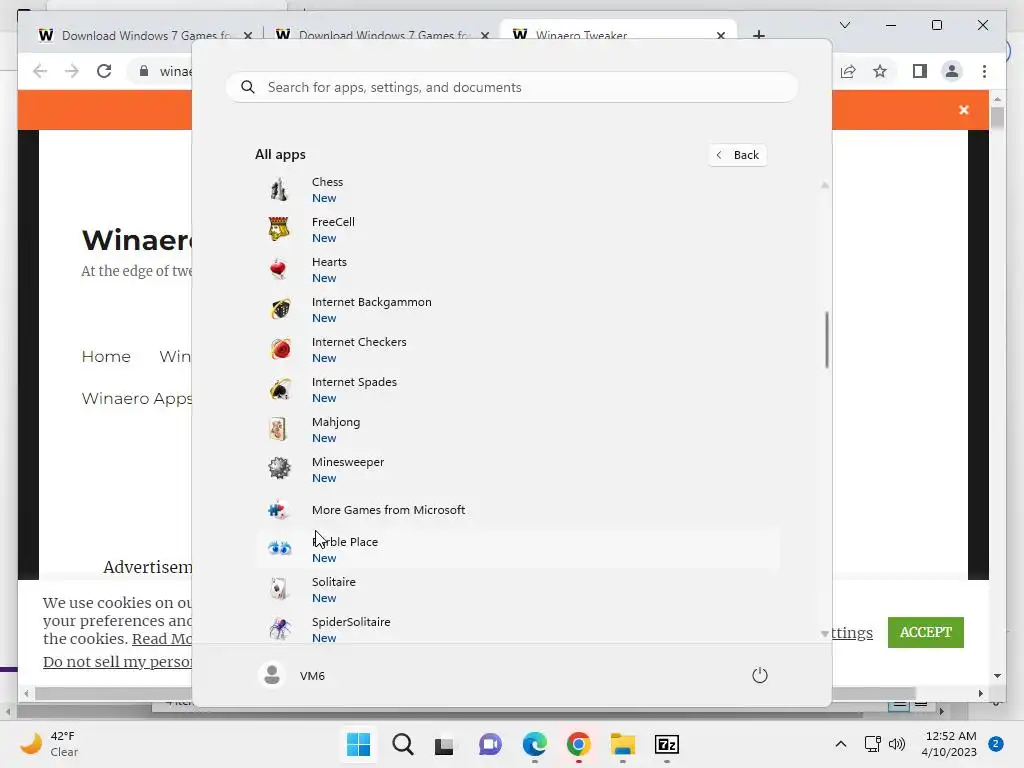The image size is (1024, 768).
Task: Accept cookies with the ACCEPT button
Action: click(925, 632)
